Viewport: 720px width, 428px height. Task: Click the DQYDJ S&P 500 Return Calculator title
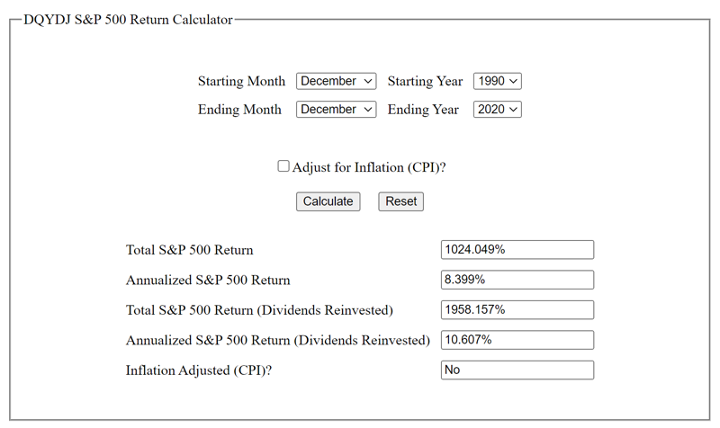tap(128, 20)
